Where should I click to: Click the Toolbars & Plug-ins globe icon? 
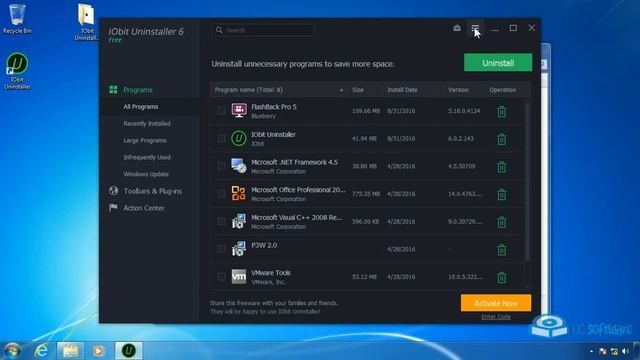click(x=113, y=191)
